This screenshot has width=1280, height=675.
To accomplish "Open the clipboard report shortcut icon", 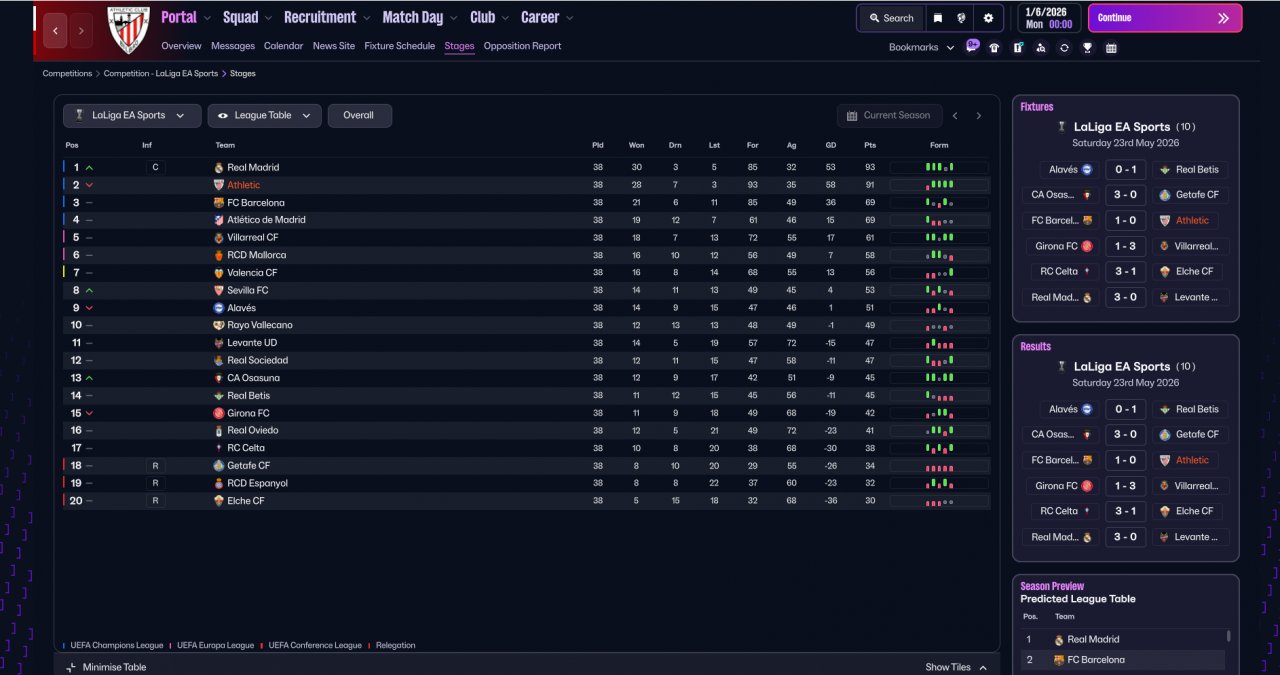I will (x=1018, y=47).
